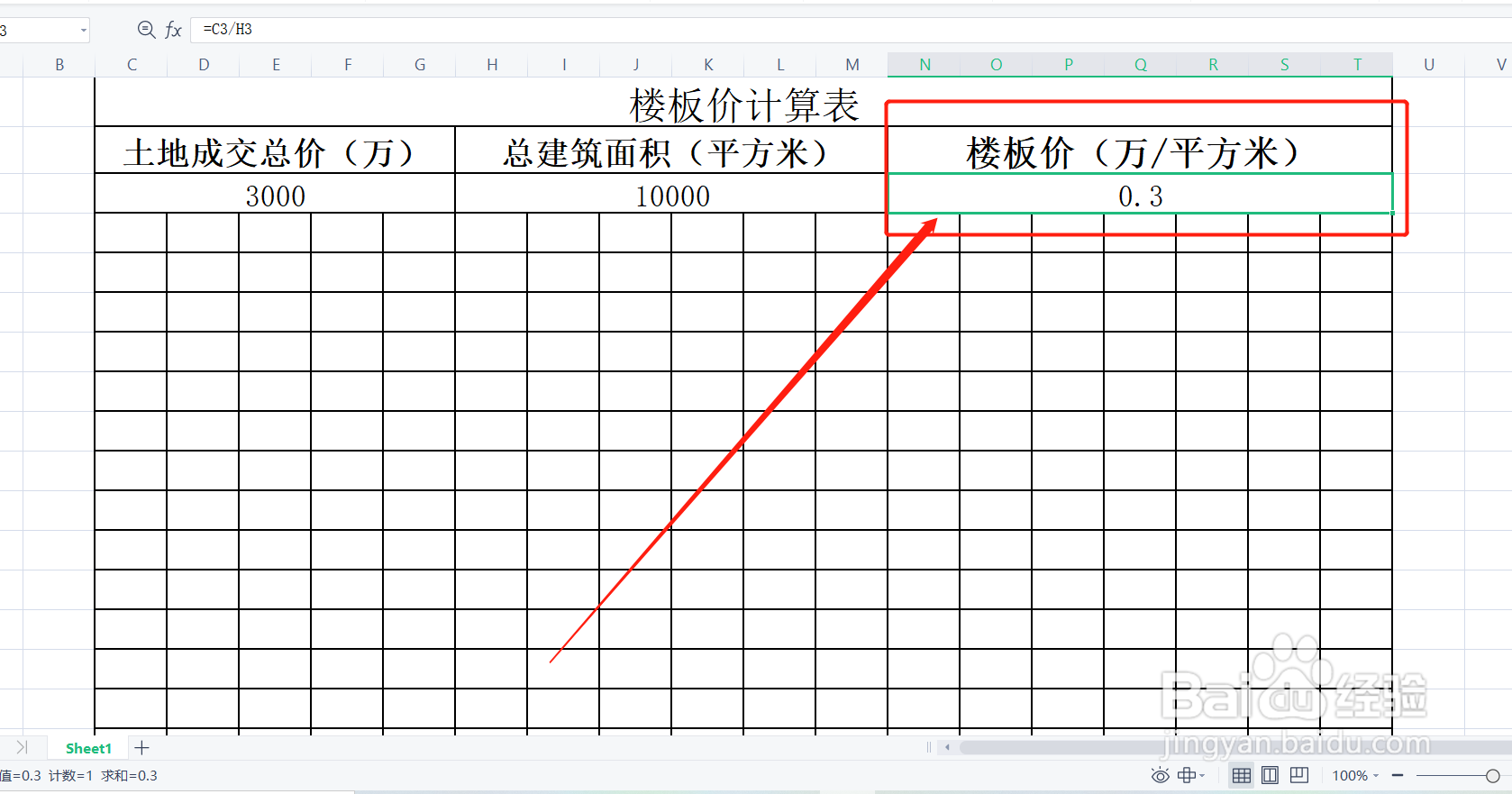The image size is (1512, 794).
Task: Switch to Normal view grid icon
Action: [1242, 775]
